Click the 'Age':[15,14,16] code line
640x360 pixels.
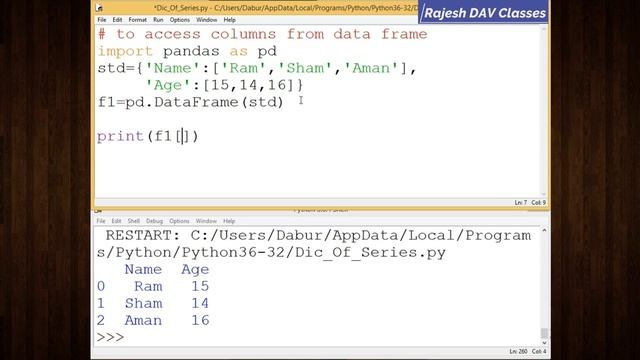click(x=224, y=85)
